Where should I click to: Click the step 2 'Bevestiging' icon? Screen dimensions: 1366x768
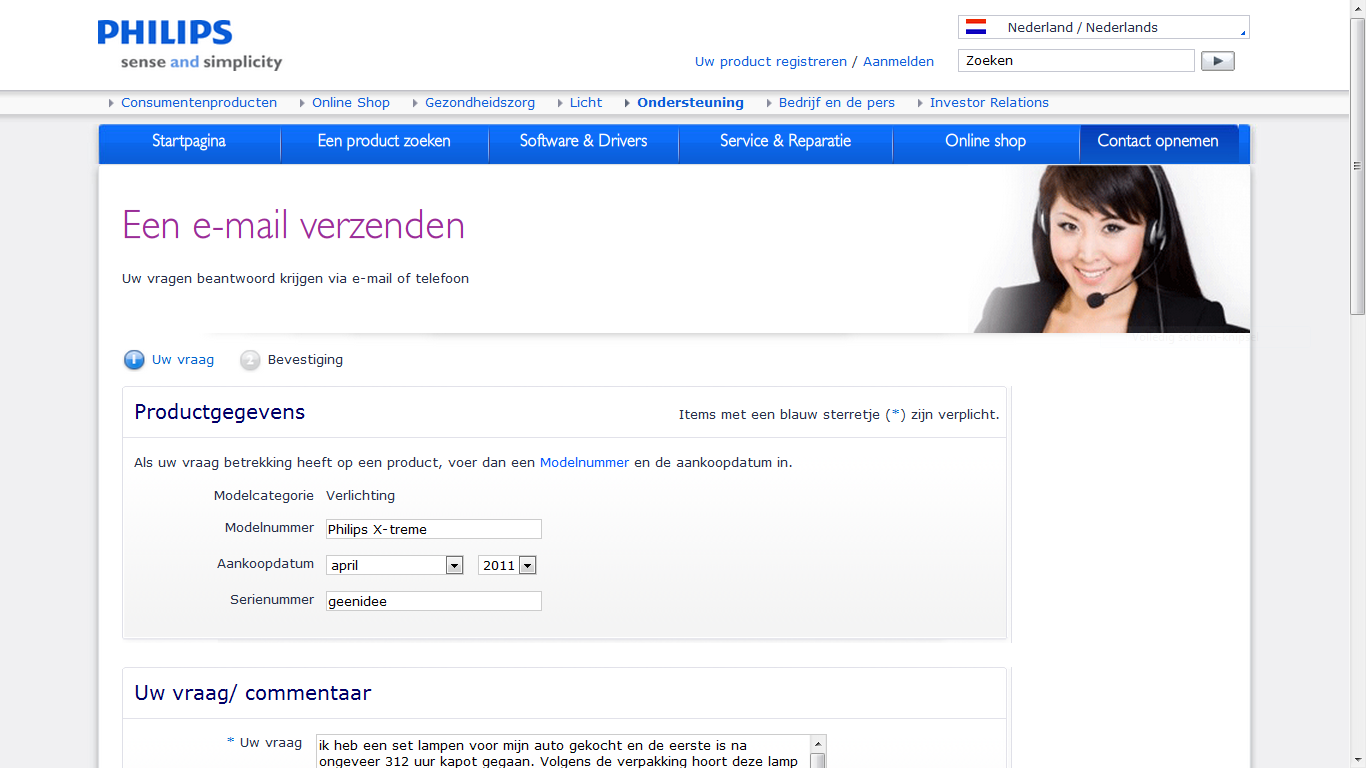click(x=250, y=360)
